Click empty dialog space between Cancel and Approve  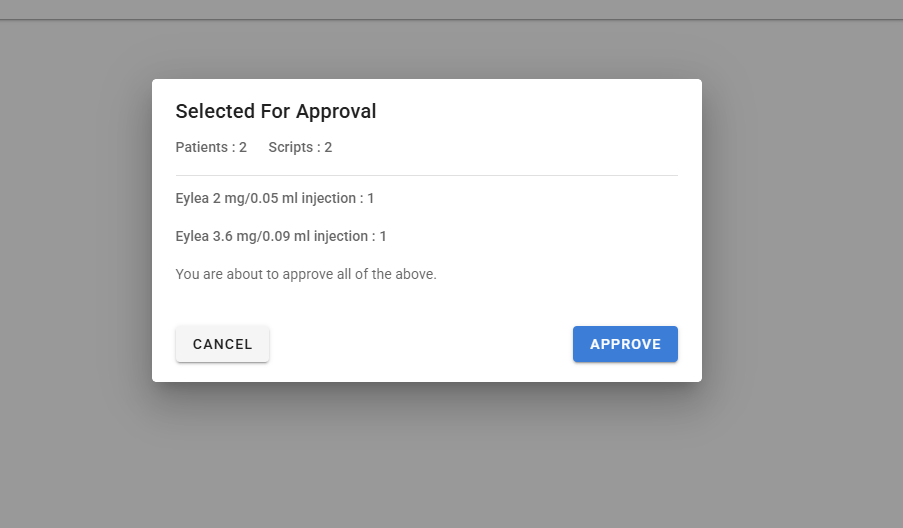[420, 344]
